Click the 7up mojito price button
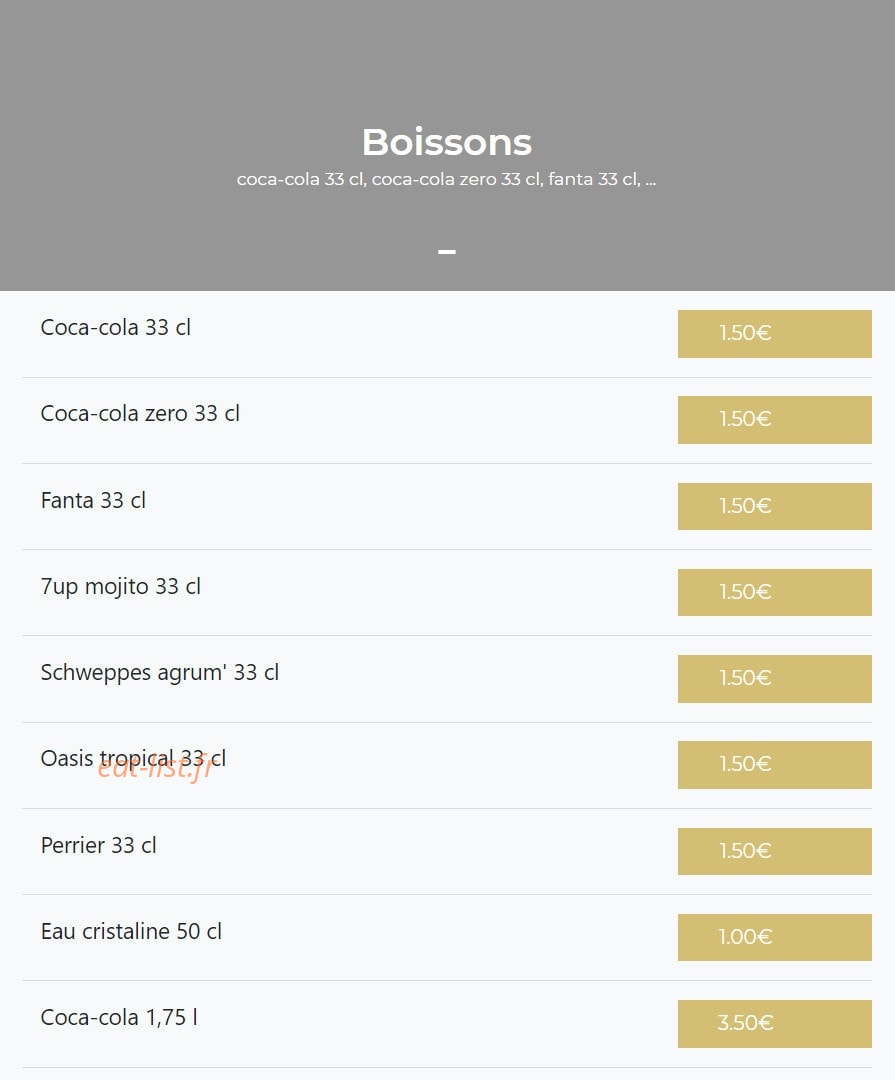The height and width of the screenshot is (1080, 895). click(x=774, y=592)
